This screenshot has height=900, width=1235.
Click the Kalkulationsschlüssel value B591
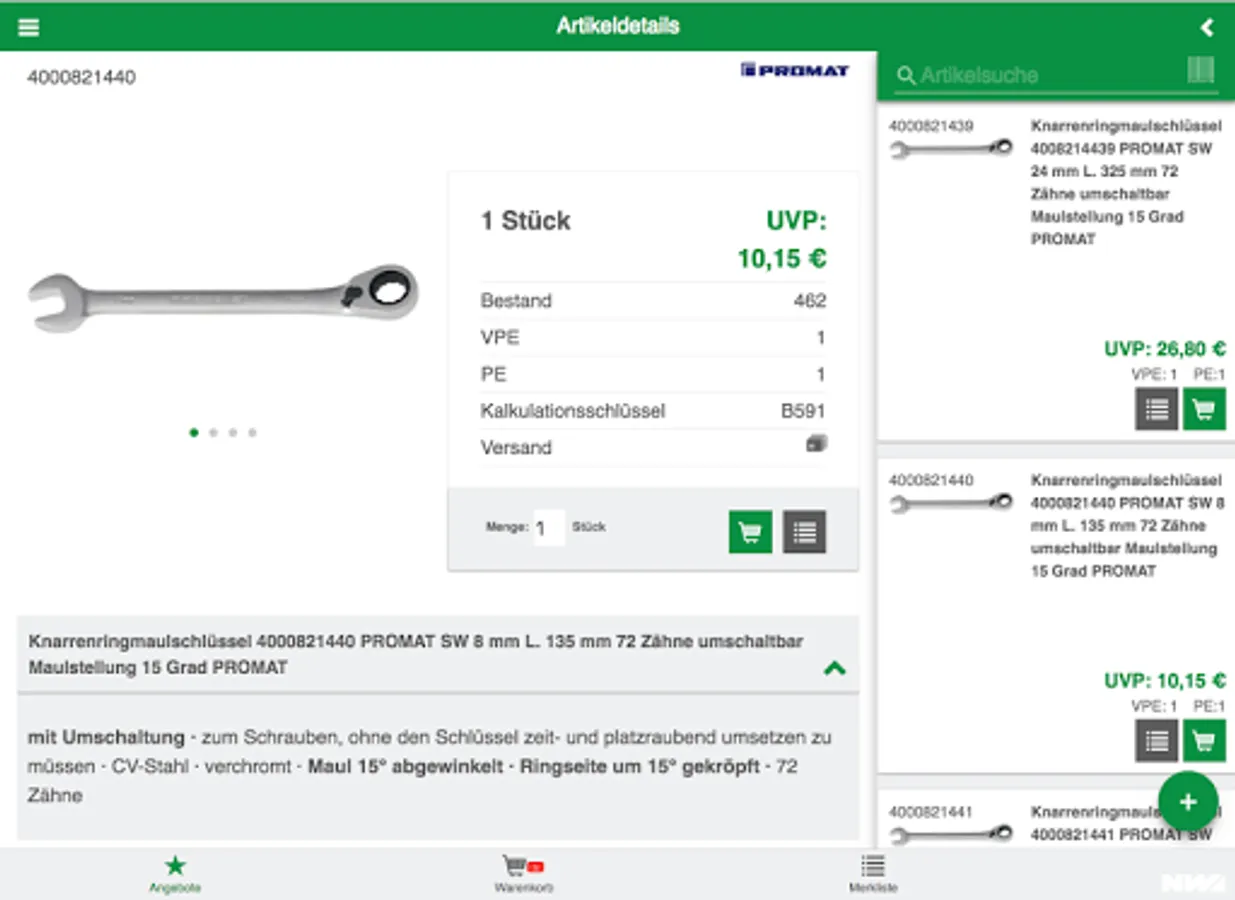(804, 411)
